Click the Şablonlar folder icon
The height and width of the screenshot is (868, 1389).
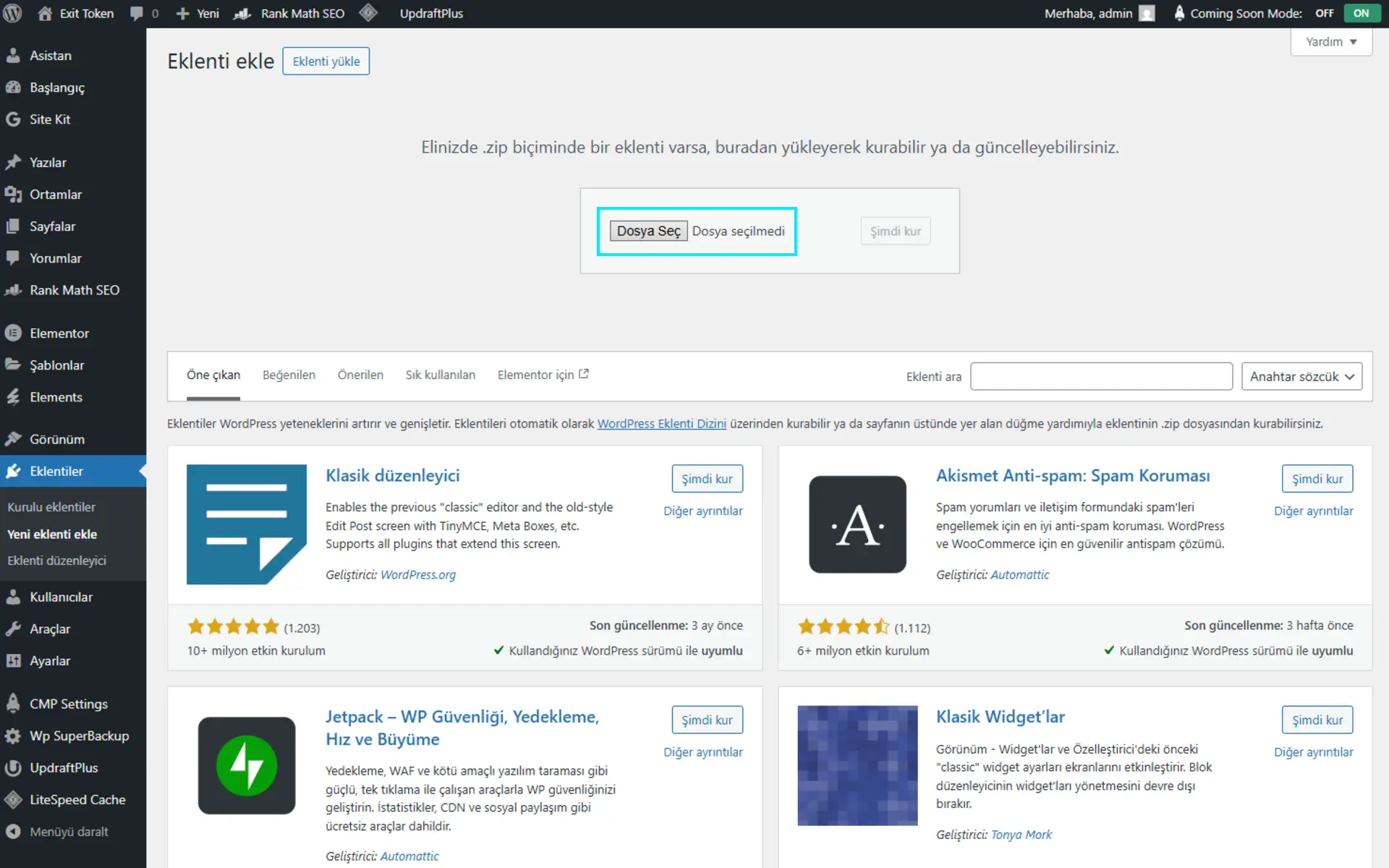(13, 365)
